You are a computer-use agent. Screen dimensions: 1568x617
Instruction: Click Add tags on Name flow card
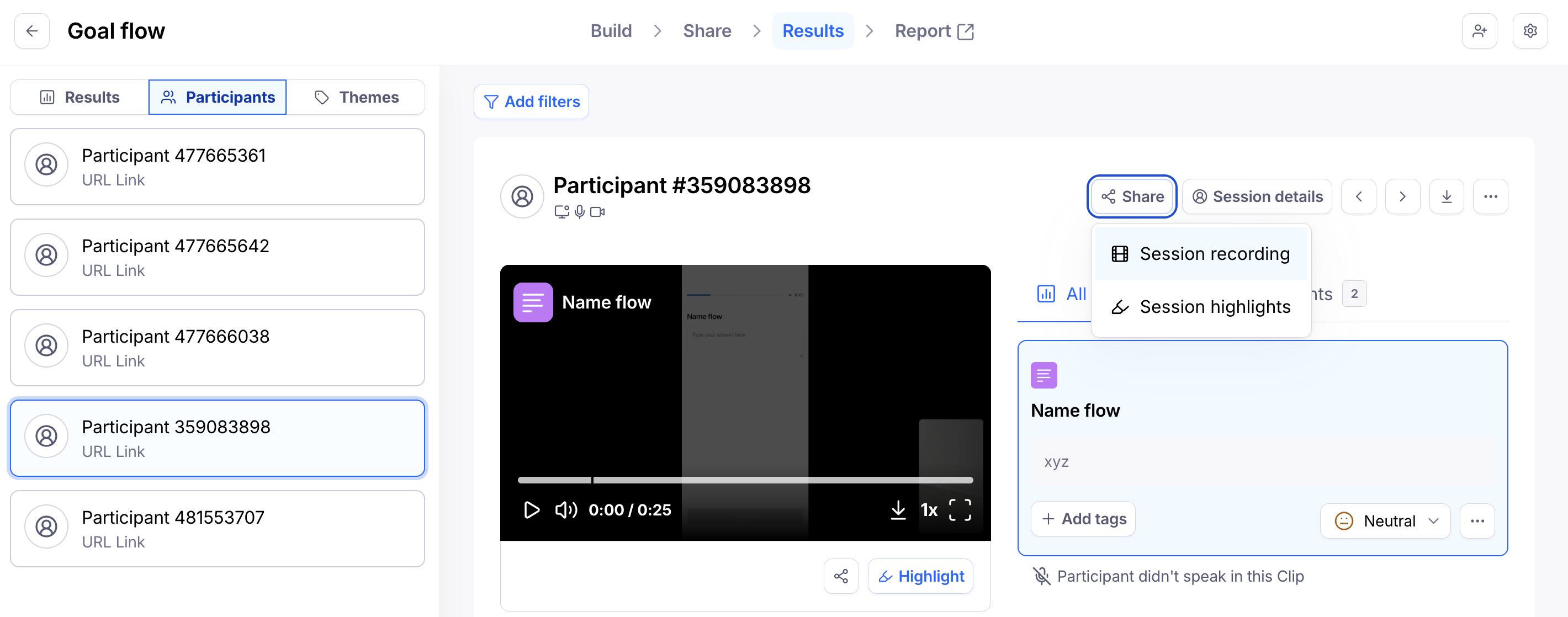pos(1083,519)
